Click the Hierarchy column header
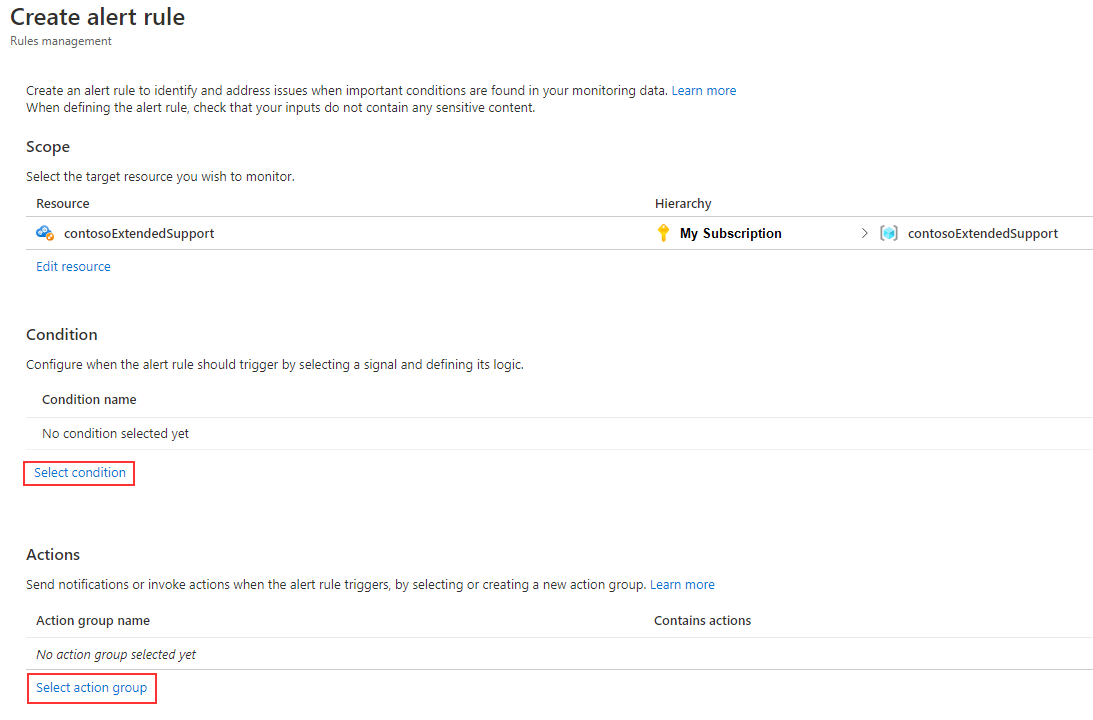The height and width of the screenshot is (720, 1093). [683, 204]
